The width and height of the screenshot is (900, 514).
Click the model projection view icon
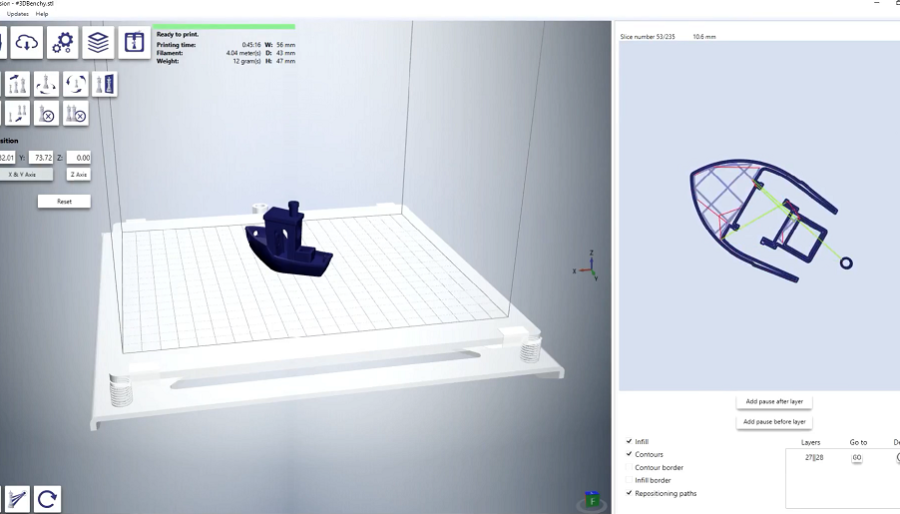pos(17,499)
